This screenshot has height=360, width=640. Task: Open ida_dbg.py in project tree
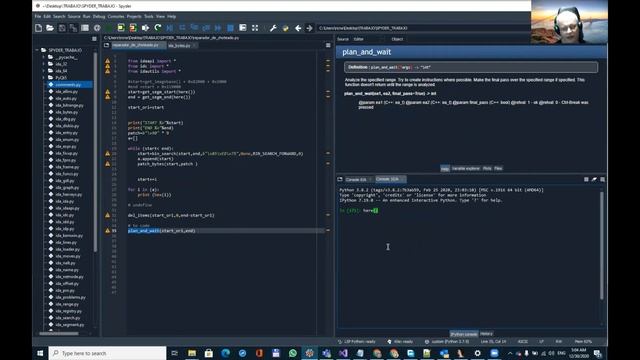pos(65,119)
